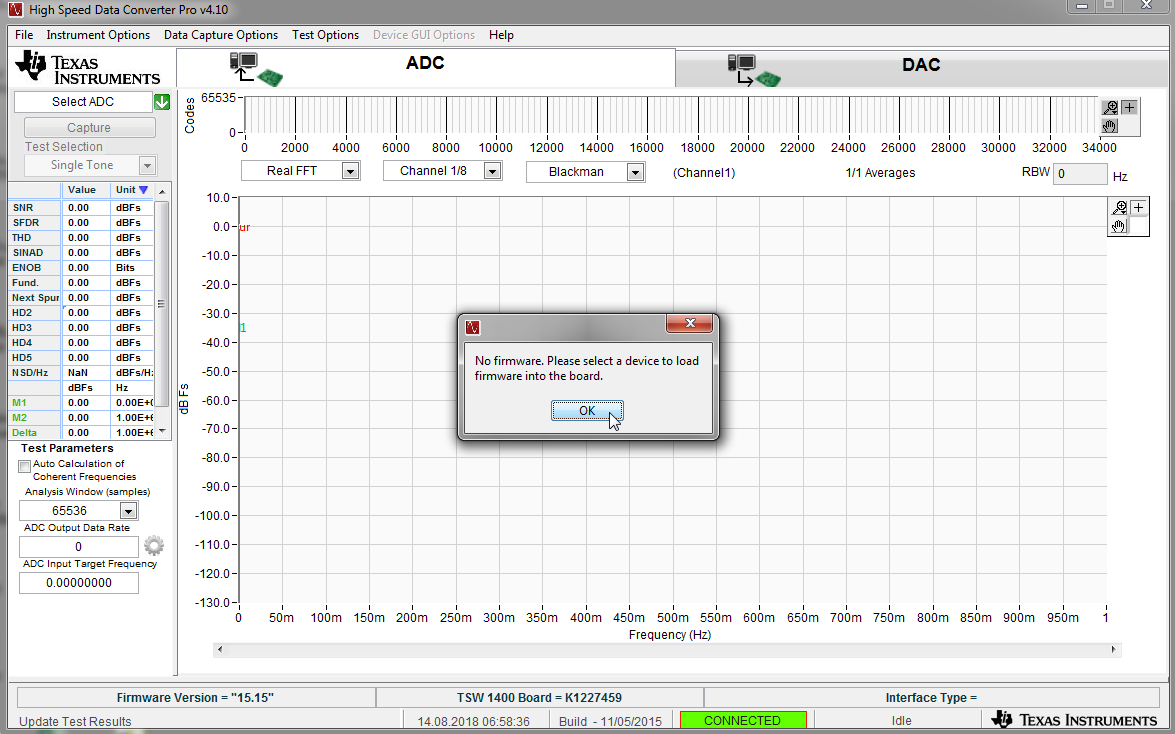1175x734 pixels.
Task: Select crosshair cursor tool on Codes graph palette
Action: pos(1129,107)
